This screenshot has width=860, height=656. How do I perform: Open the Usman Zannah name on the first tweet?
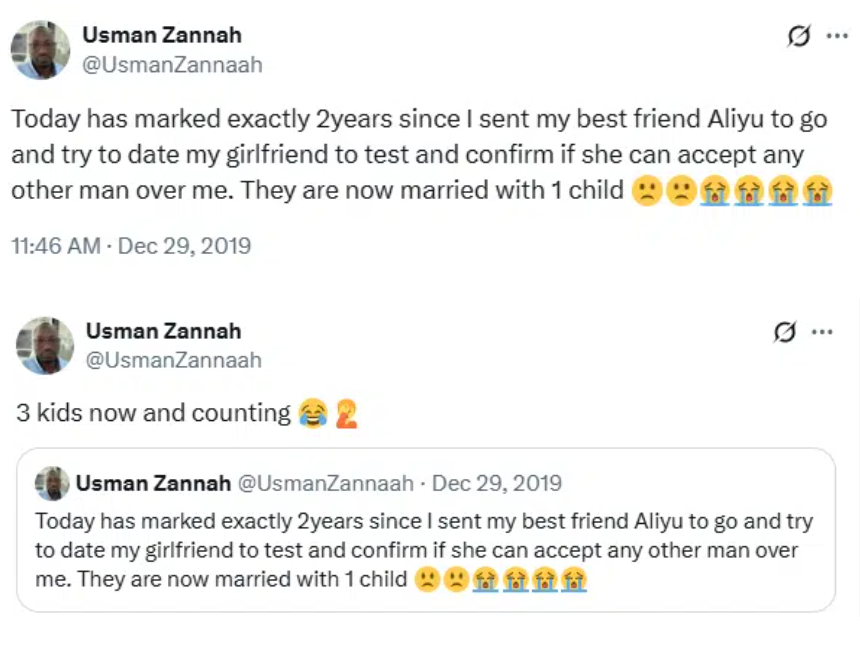pyautogui.click(x=162, y=35)
